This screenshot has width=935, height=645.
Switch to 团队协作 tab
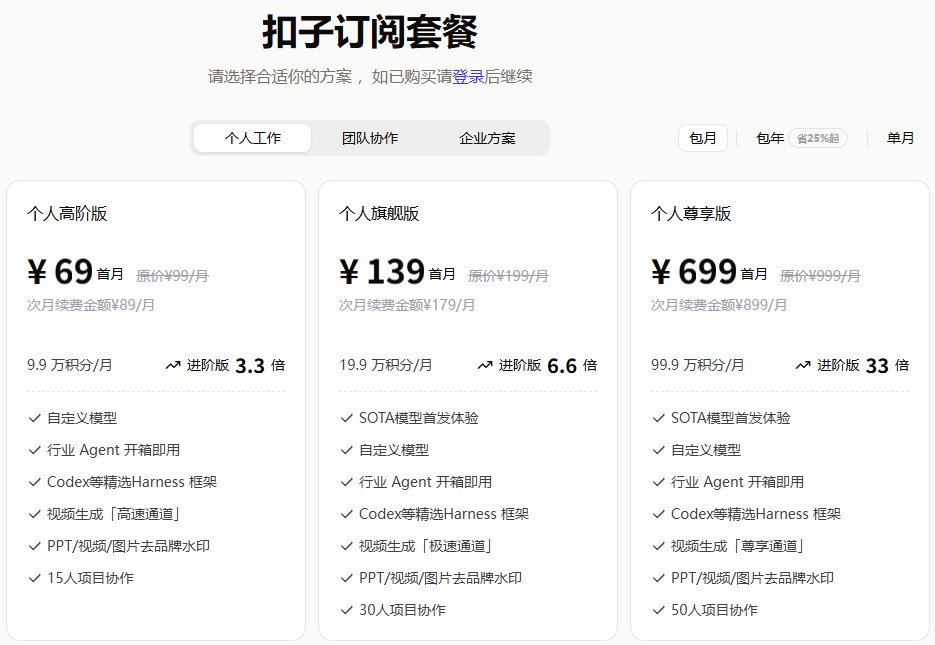click(x=370, y=138)
